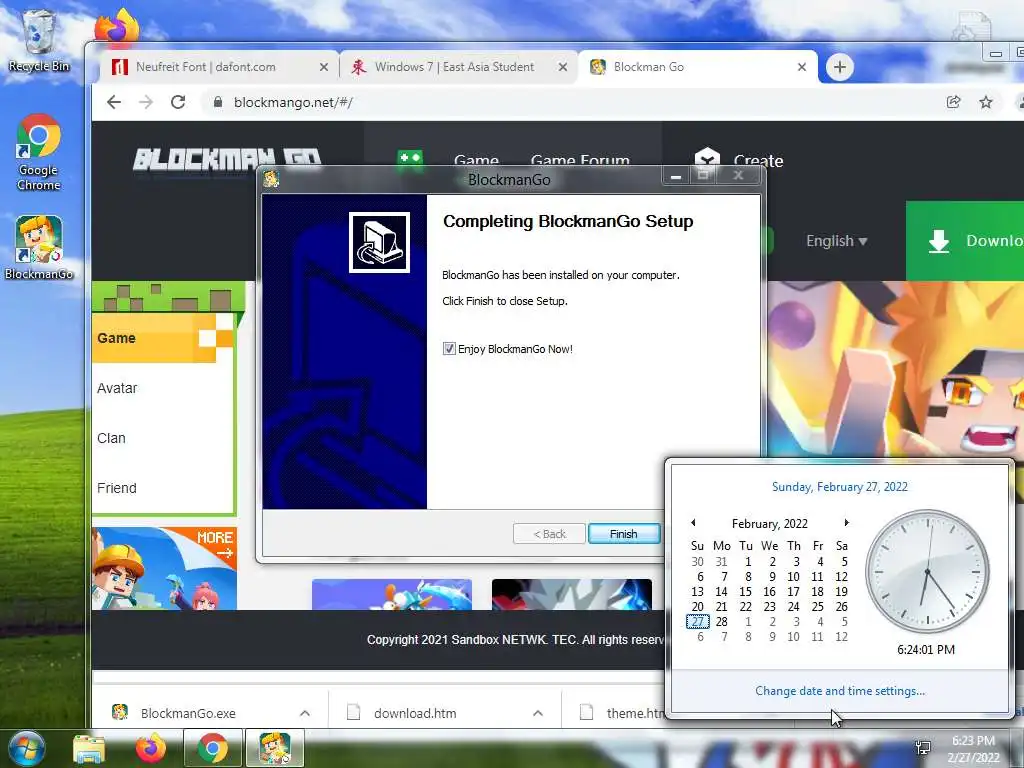Screen dimensions: 1024x768
Task: Click the Blockman Go site logo
Action: 227,158
